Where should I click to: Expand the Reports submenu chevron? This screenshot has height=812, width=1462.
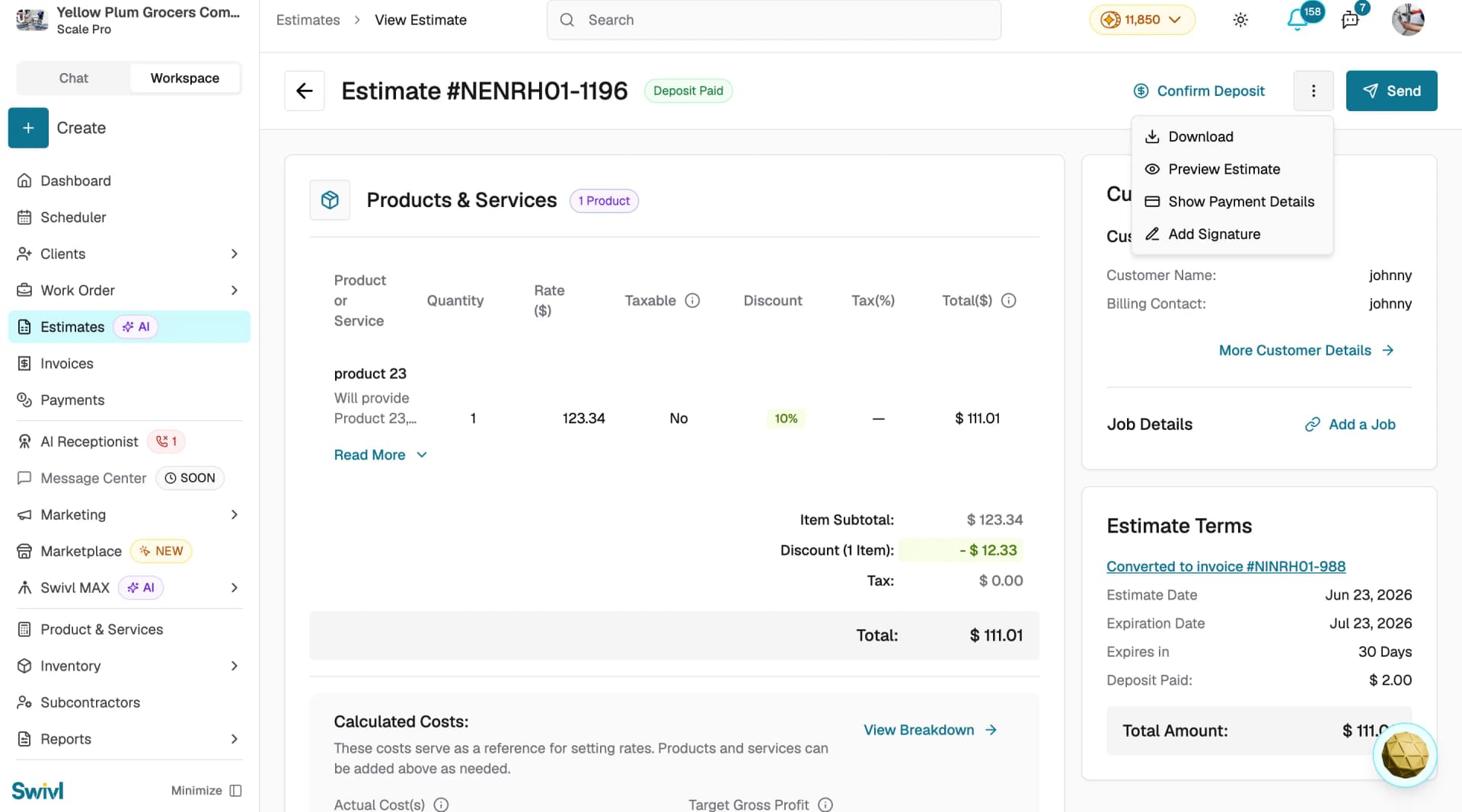pos(234,739)
